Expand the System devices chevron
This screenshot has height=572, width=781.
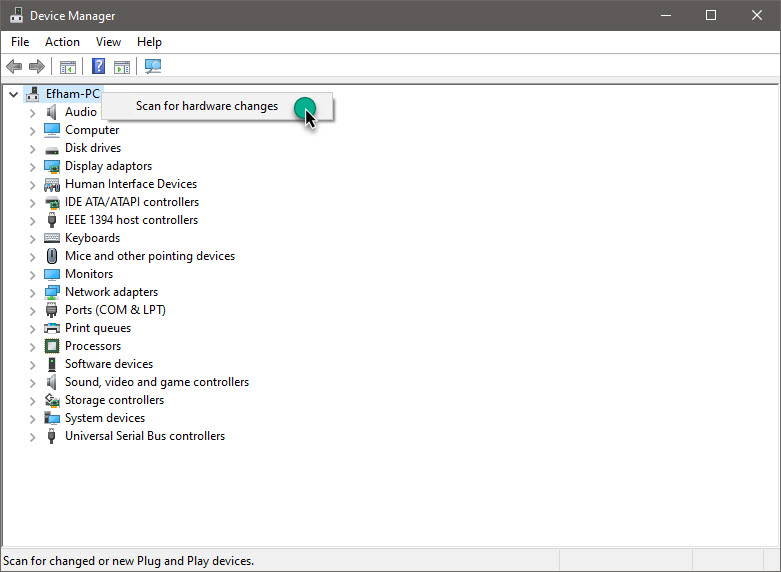point(32,419)
